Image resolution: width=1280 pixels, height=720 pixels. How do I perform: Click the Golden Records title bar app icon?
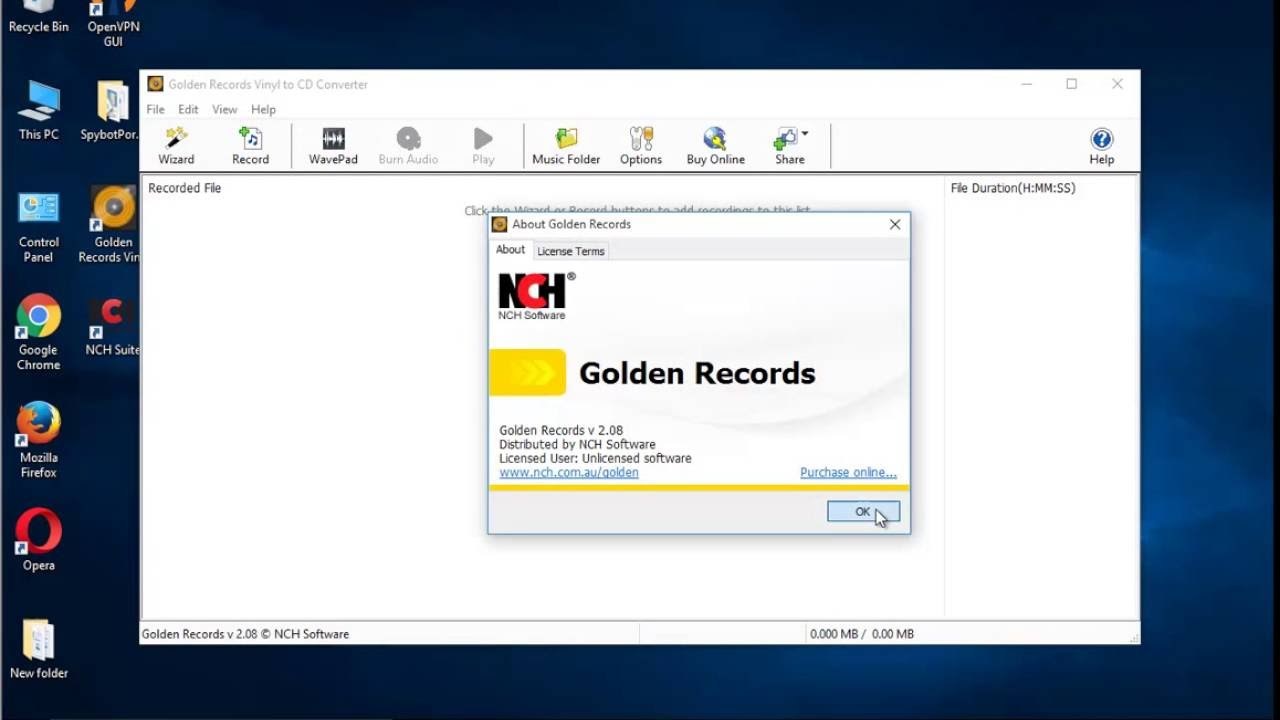pos(155,84)
